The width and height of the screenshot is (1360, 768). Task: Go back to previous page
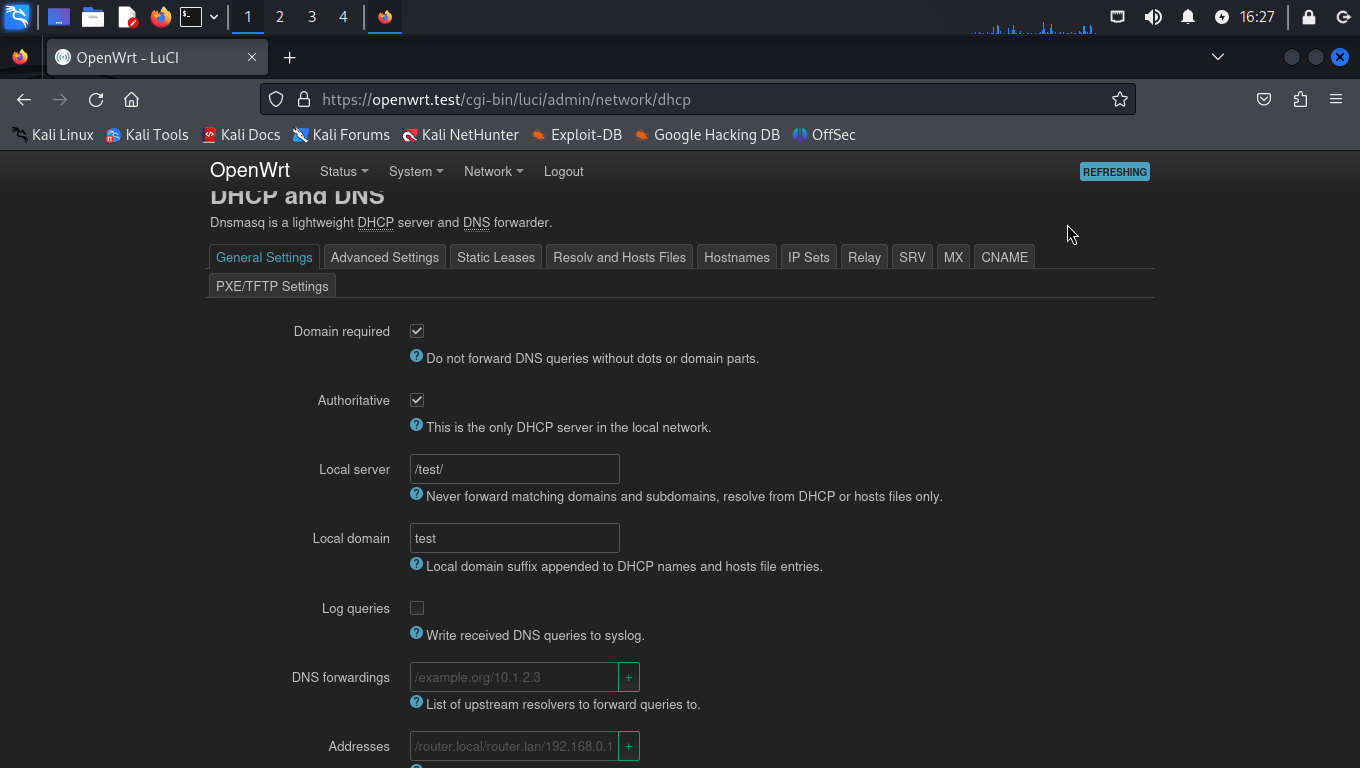click(24, 99)
